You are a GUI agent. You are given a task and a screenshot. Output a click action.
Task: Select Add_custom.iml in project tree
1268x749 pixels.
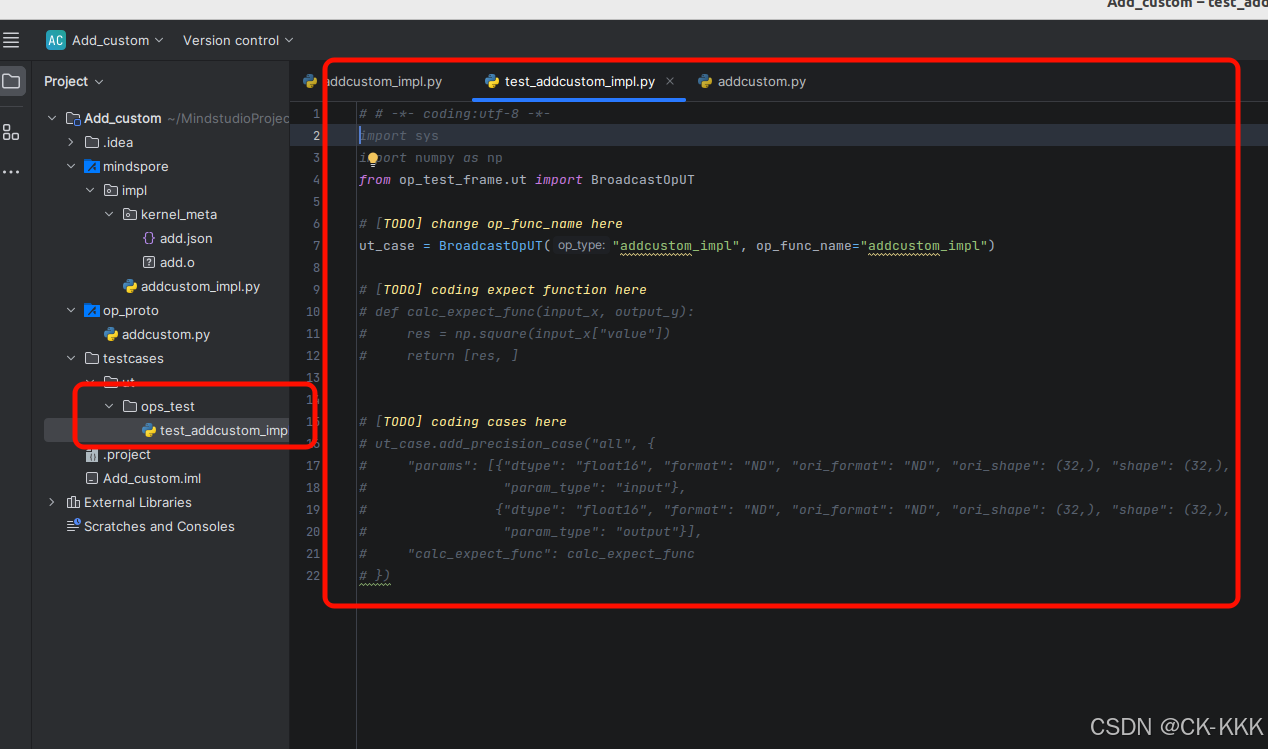(x=143, y=478)
